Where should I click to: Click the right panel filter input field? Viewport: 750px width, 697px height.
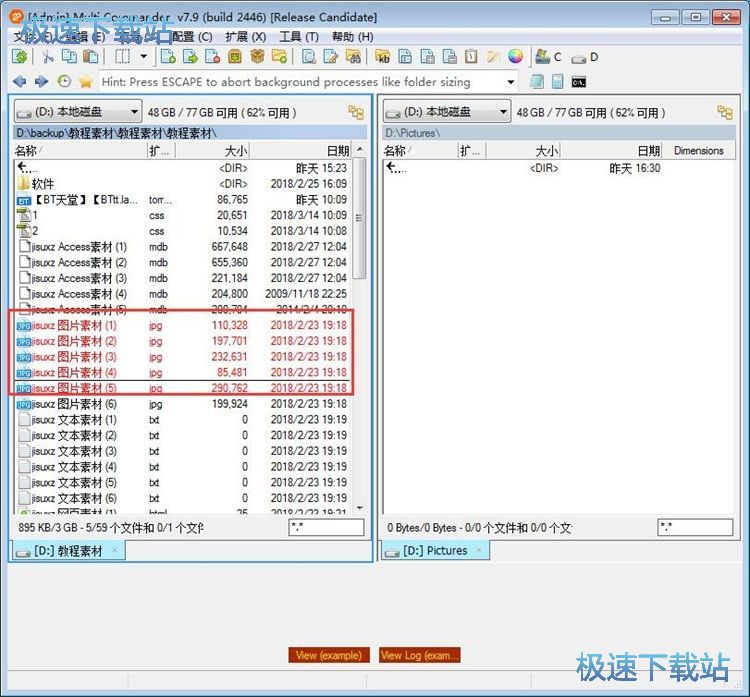(x=695, y=528)
